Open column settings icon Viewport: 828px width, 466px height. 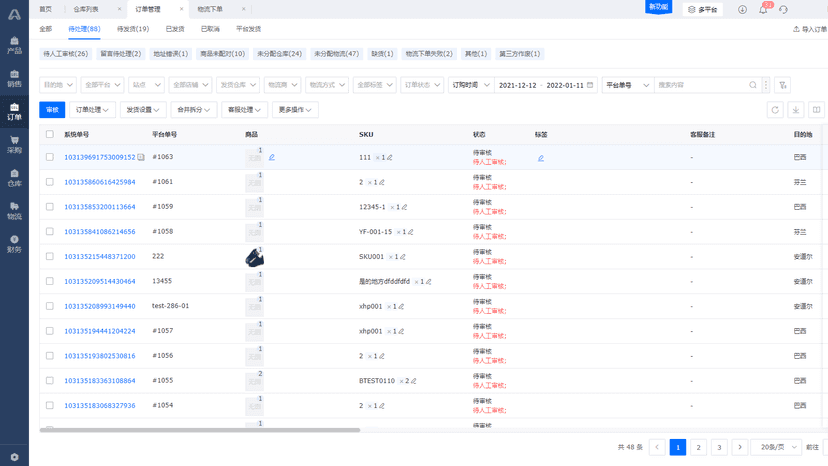pyautogui.click(x=816, y=110)
